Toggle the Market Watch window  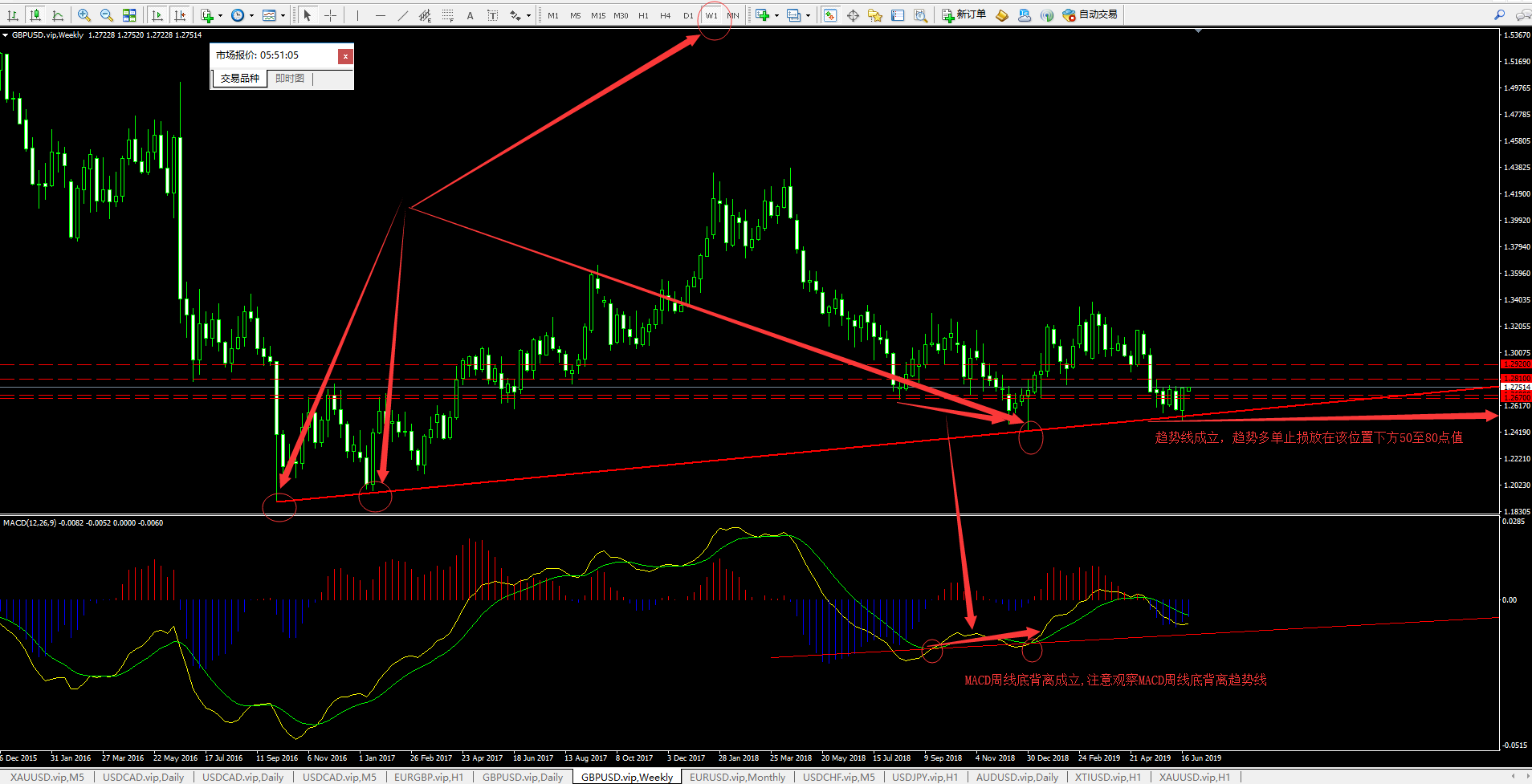pos(830,15)
